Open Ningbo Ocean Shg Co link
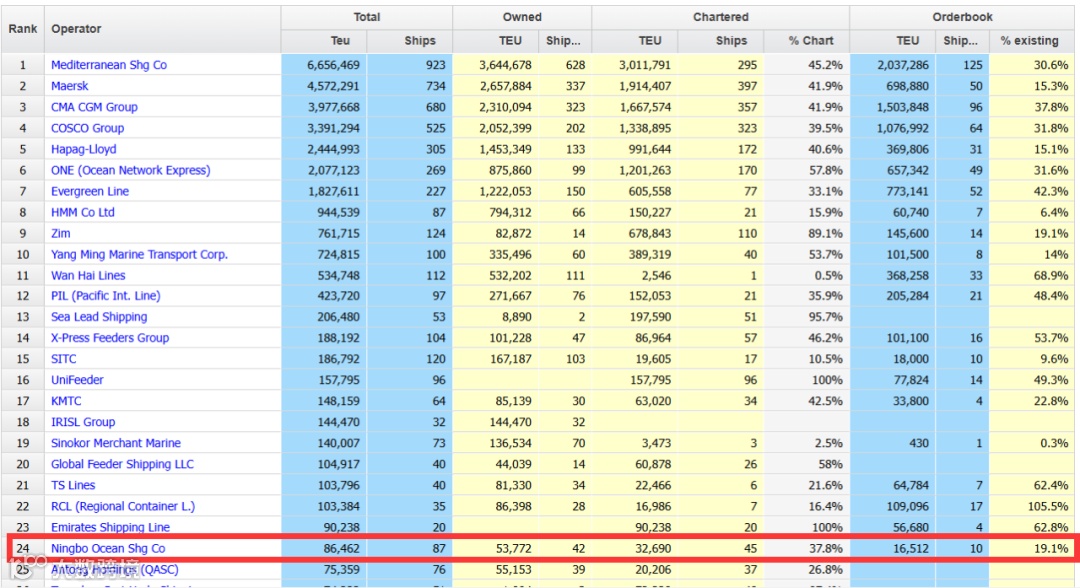This screenshot has width=1080, height=588. 108,549
